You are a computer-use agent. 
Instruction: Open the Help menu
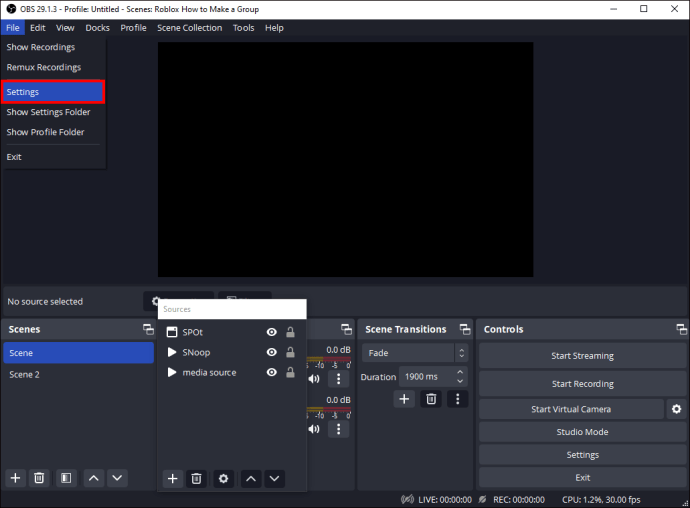pyautogui.click(x=274, y=28)
